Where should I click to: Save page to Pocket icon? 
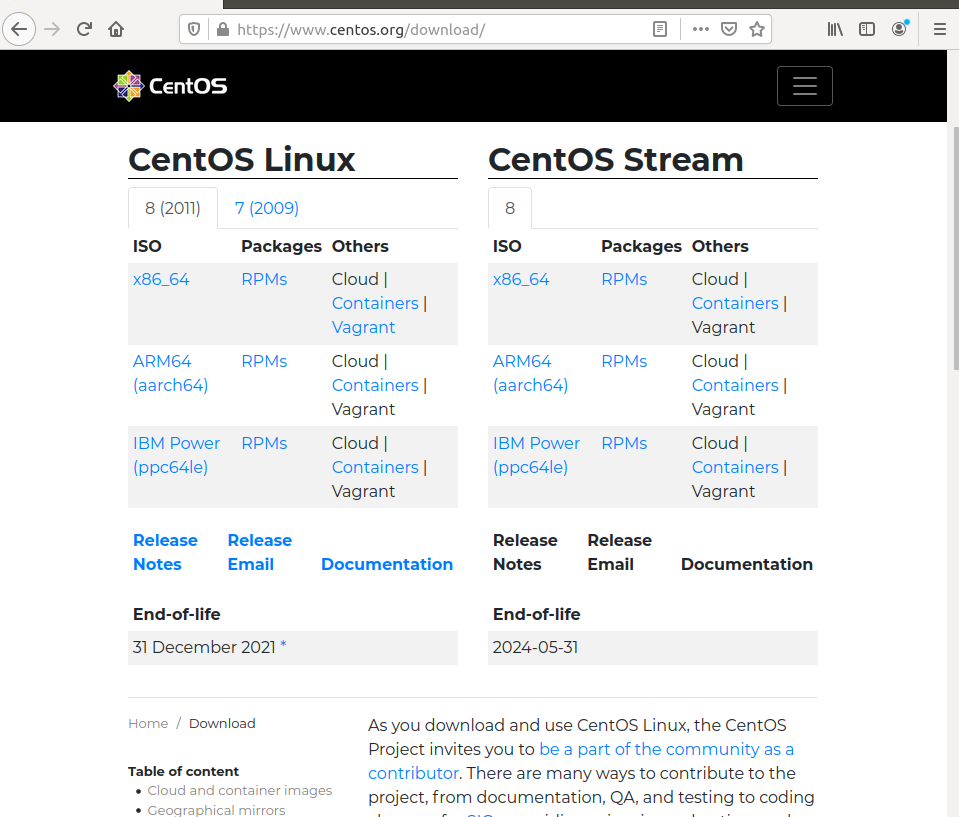point(729,29)
